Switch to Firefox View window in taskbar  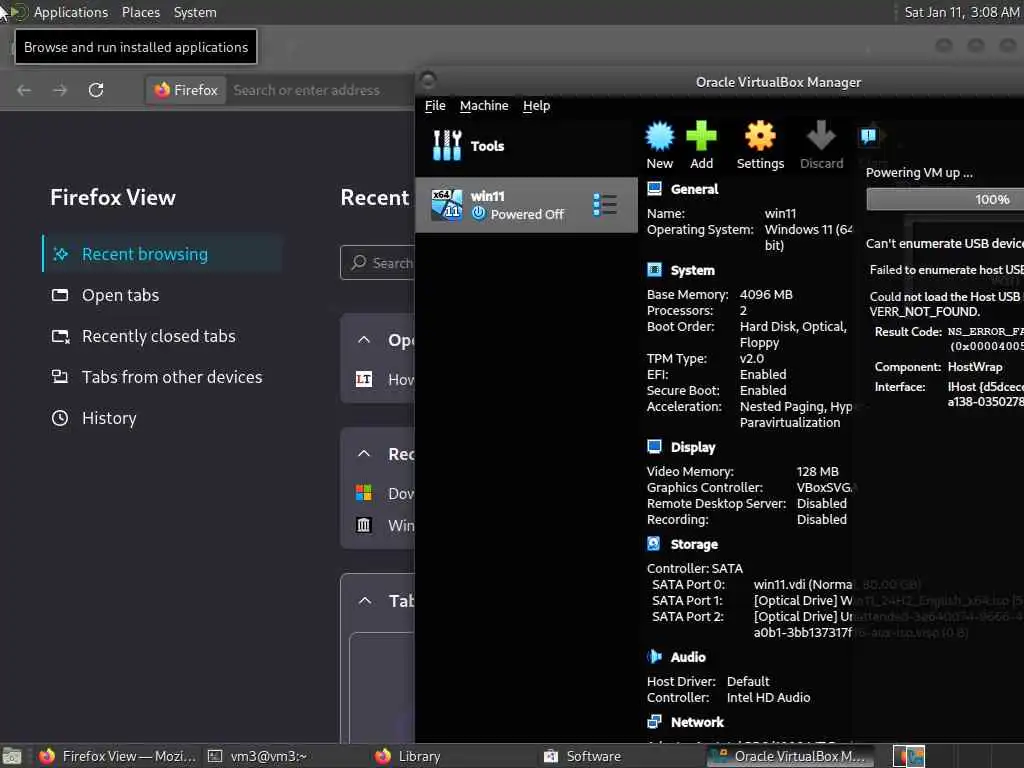coord(118,756)
